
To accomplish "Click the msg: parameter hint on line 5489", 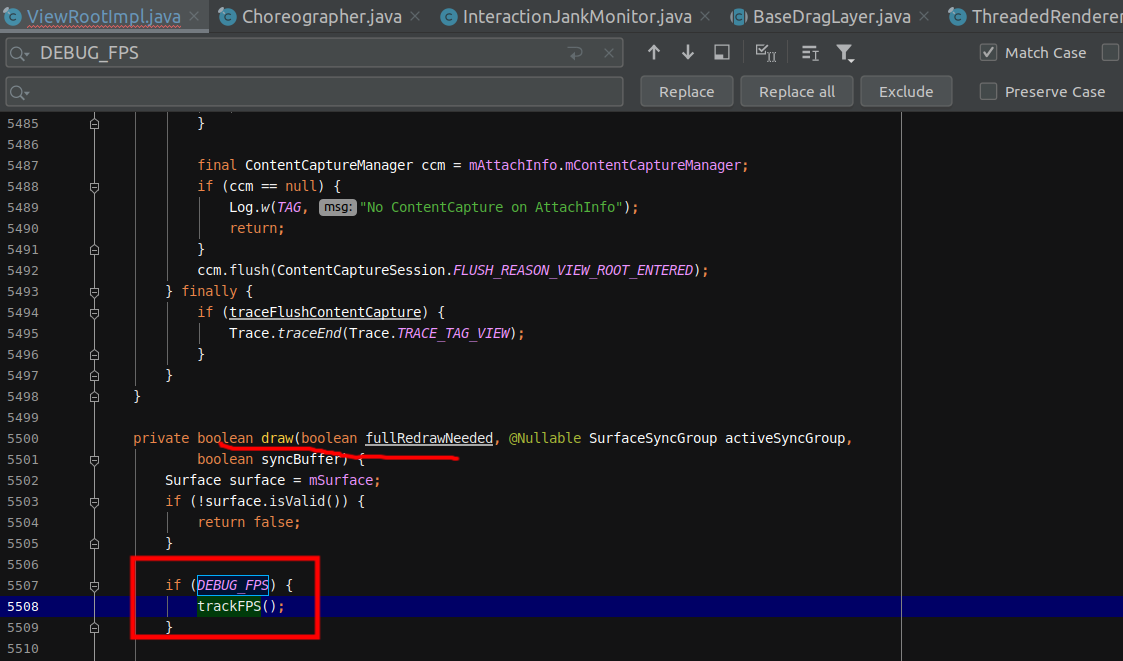I will click(x=337, y=207).
